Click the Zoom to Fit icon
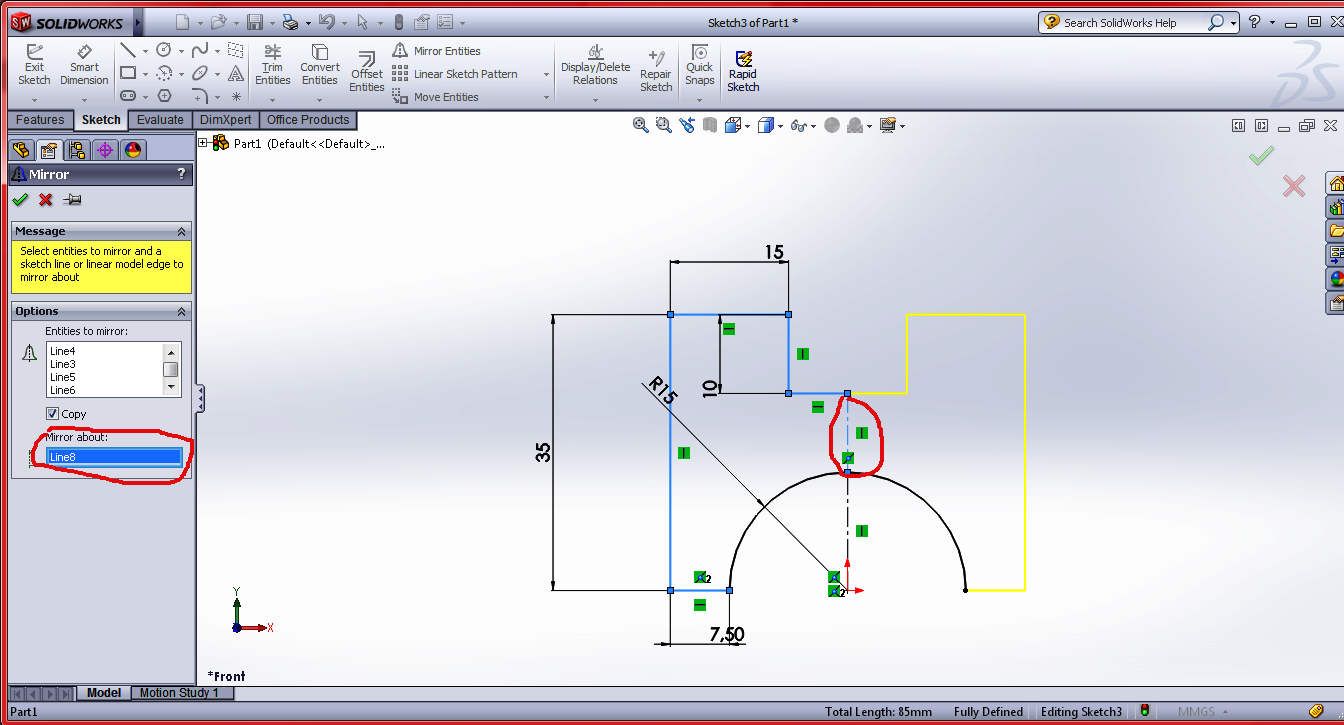 point(641,125)
